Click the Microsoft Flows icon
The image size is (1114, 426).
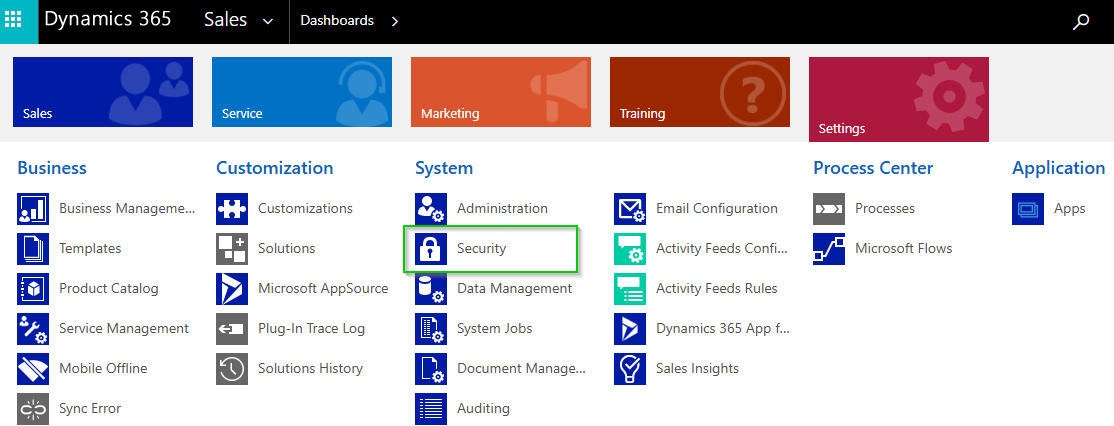pos(829,249)
